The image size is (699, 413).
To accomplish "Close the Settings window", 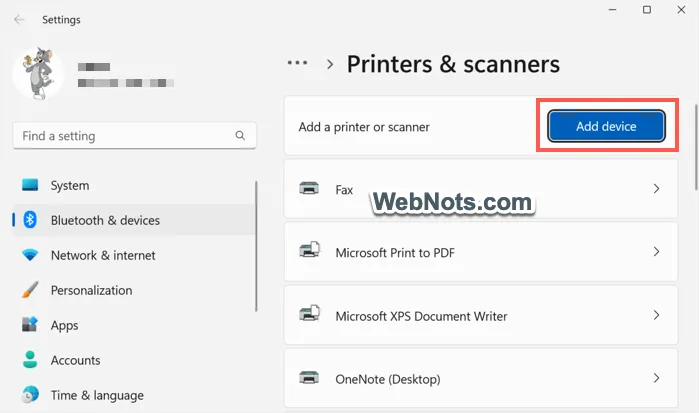I will [x=681, y=9].
